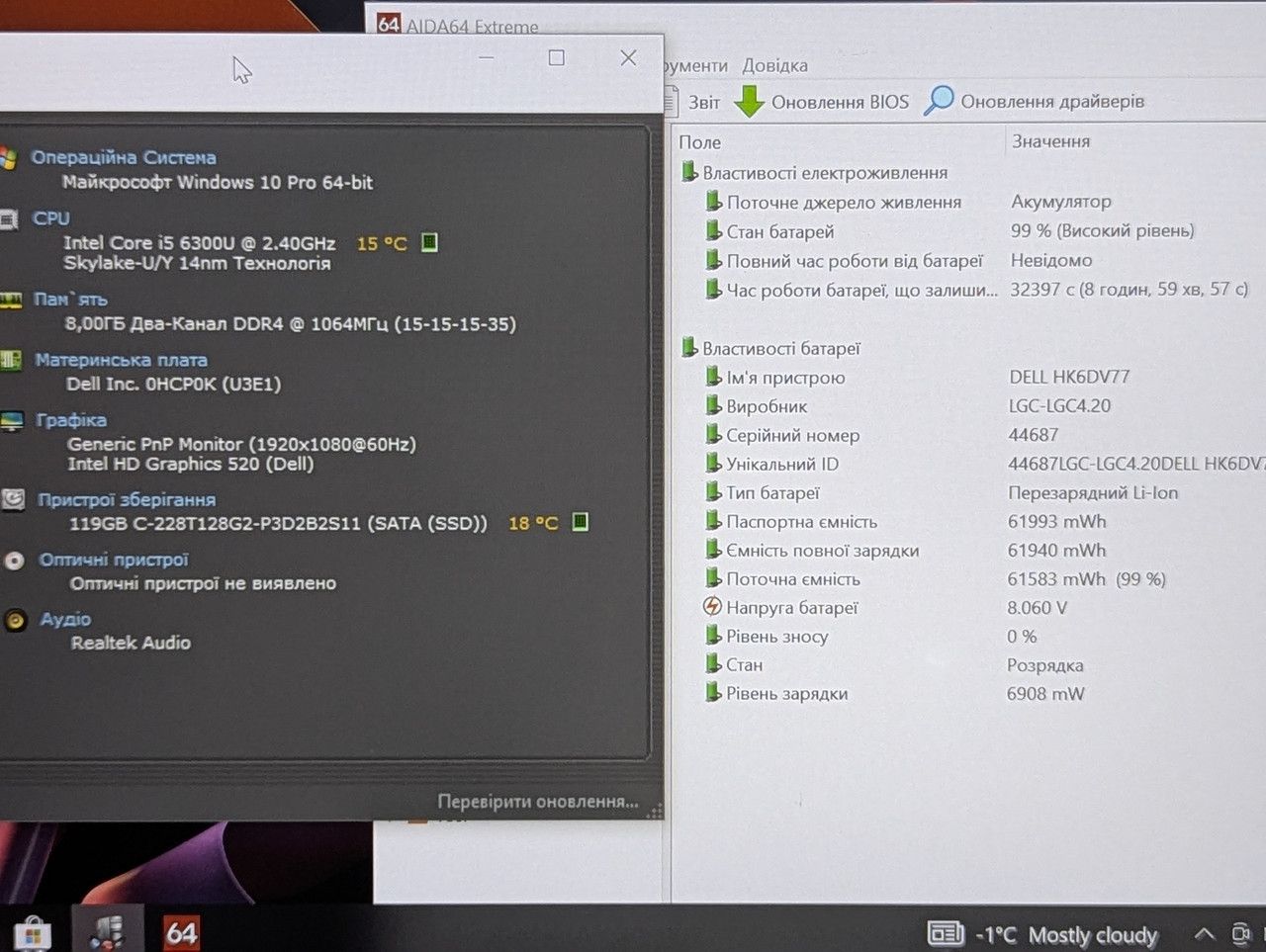Viewport: 1266px width, 952px height.
Task: Select the Рівень зносу row
Action: pyautogui.click(x=969, y=637)
